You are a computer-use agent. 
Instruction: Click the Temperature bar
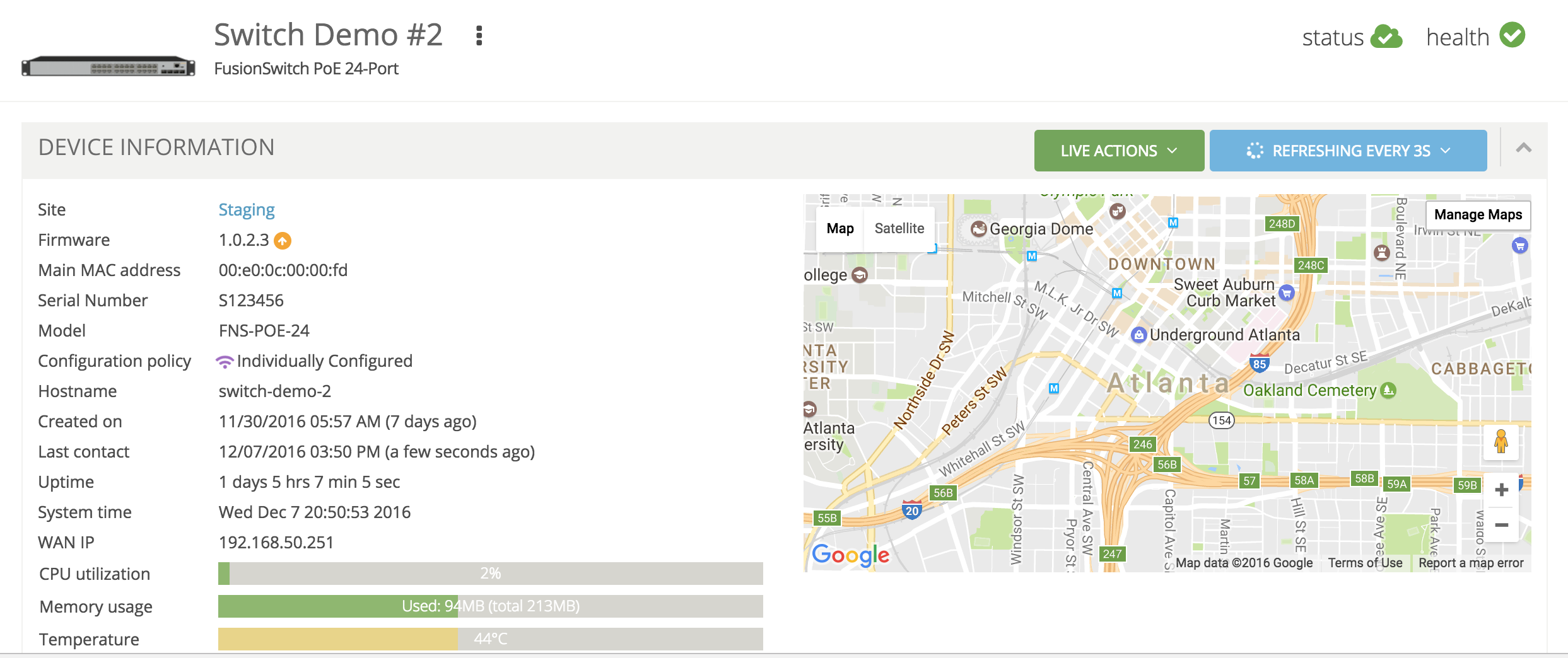pyautogui.click(x=490, y=639)
